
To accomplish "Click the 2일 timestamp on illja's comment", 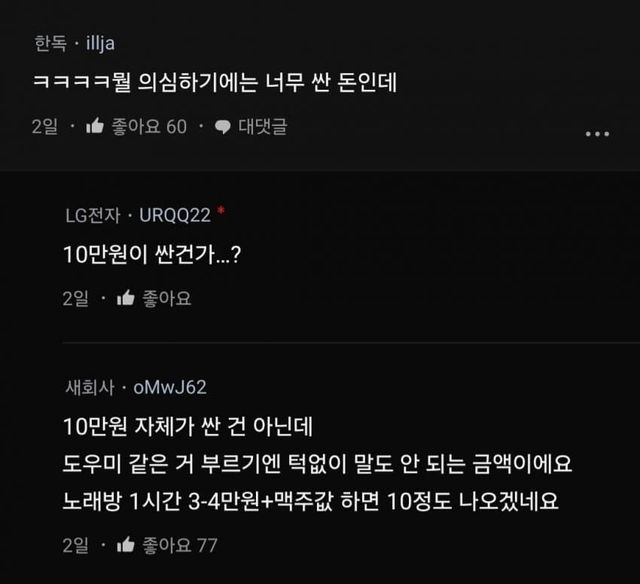I will point(45,126).
